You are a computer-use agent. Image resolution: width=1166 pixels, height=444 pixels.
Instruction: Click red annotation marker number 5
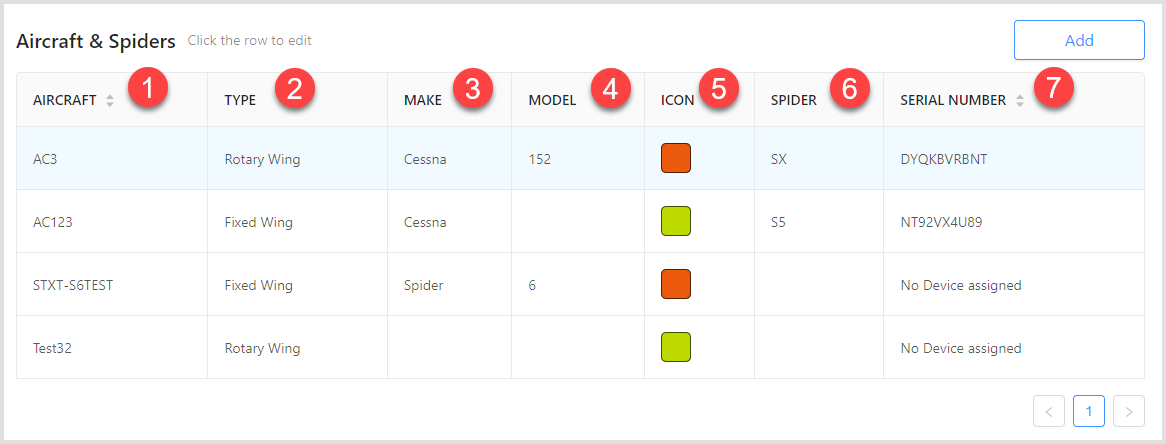[718, 89]
